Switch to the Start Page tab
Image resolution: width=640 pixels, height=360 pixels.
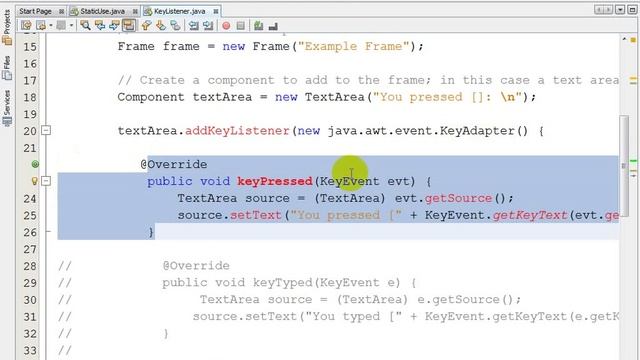pos(36,11)
